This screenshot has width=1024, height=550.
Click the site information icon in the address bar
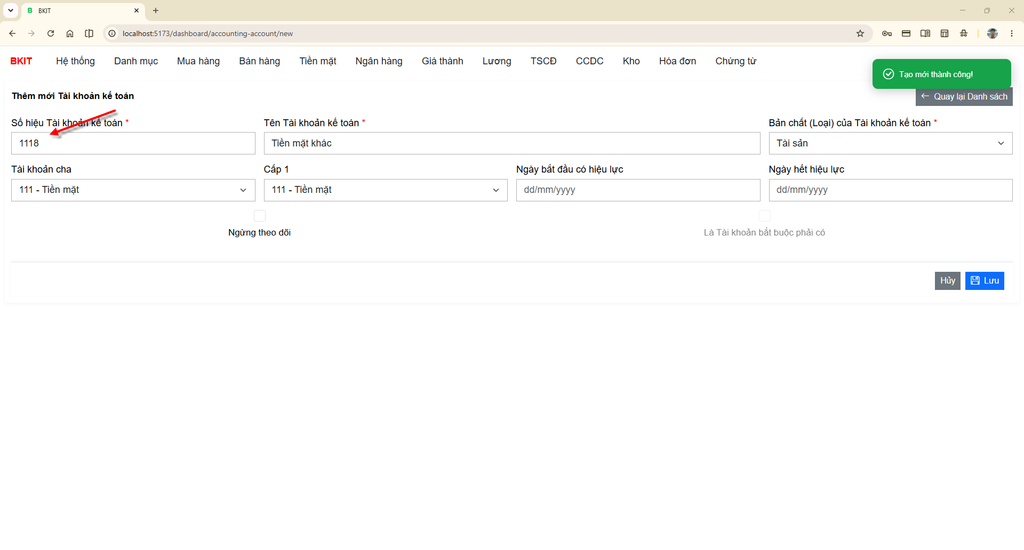[112, 33]
